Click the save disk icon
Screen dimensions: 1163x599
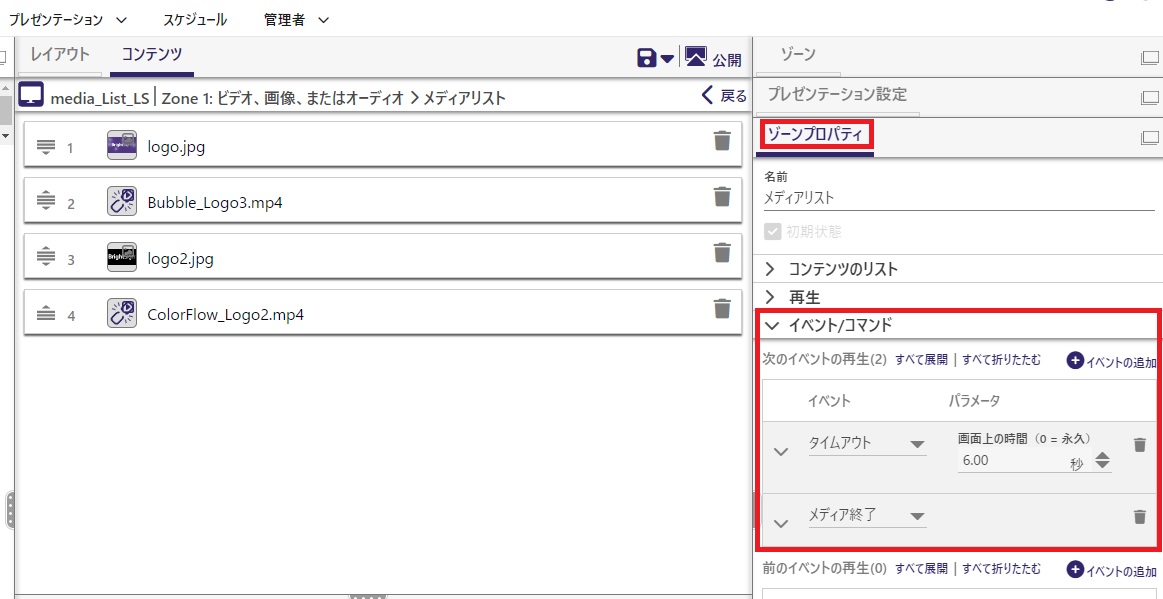point(646,58)
